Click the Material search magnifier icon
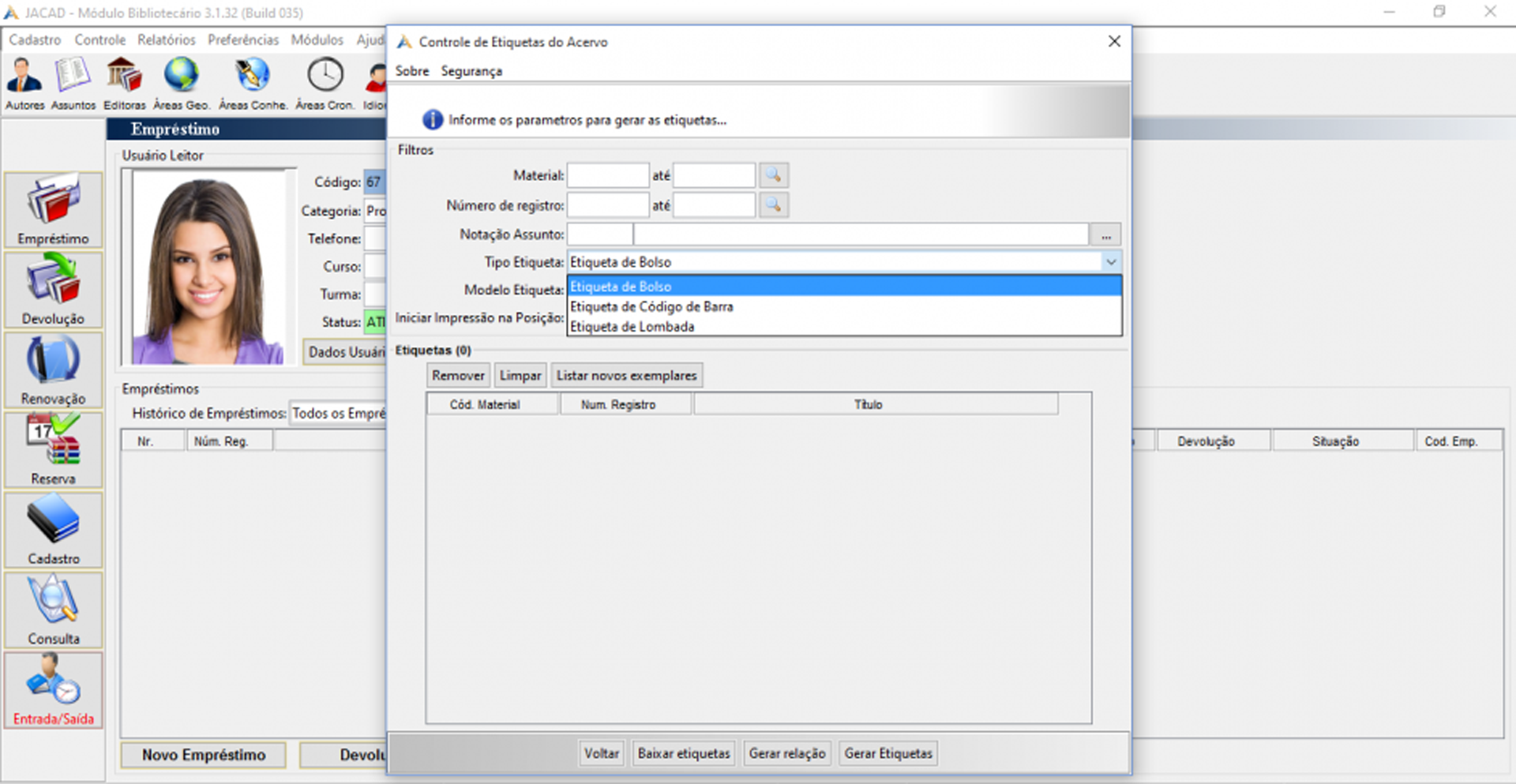Viewport: 1516px width, 784px height. coord(774,175)
